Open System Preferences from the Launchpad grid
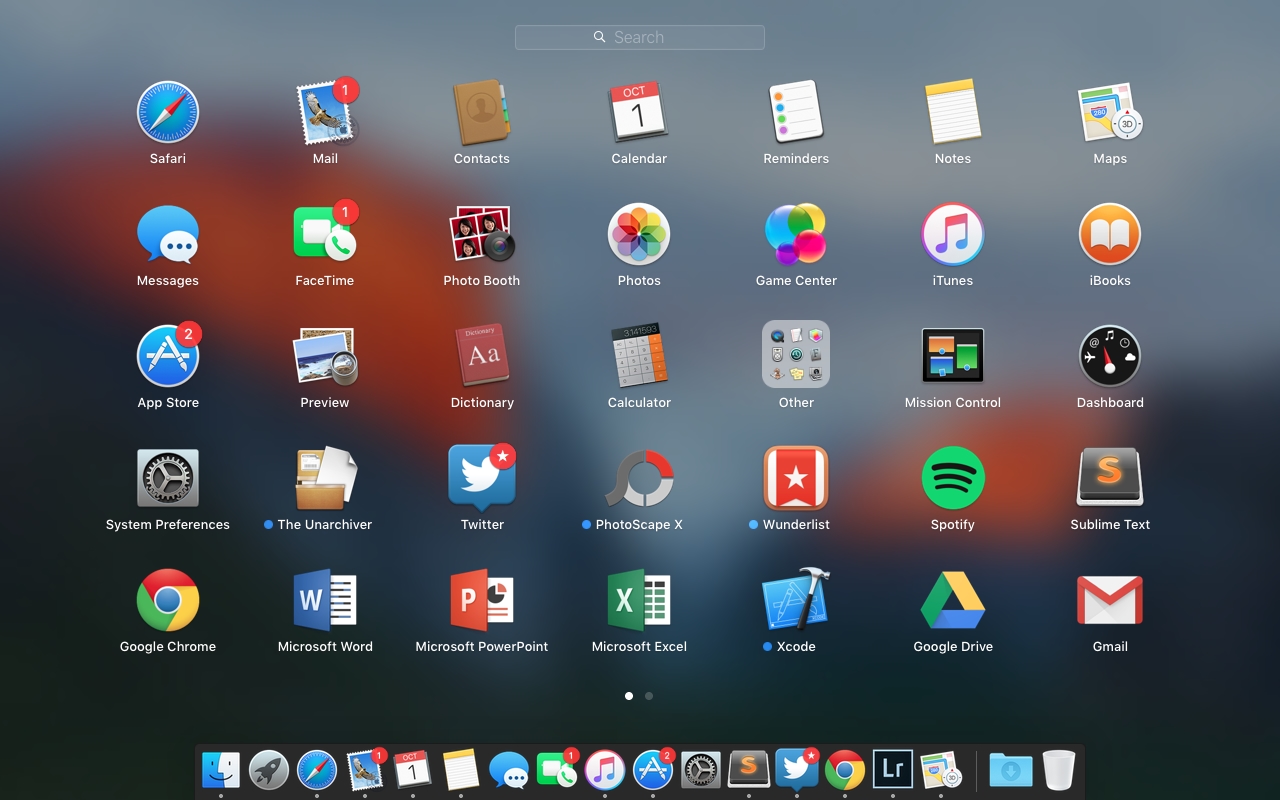The image size is (1280, 800). [x=168, y=479]
